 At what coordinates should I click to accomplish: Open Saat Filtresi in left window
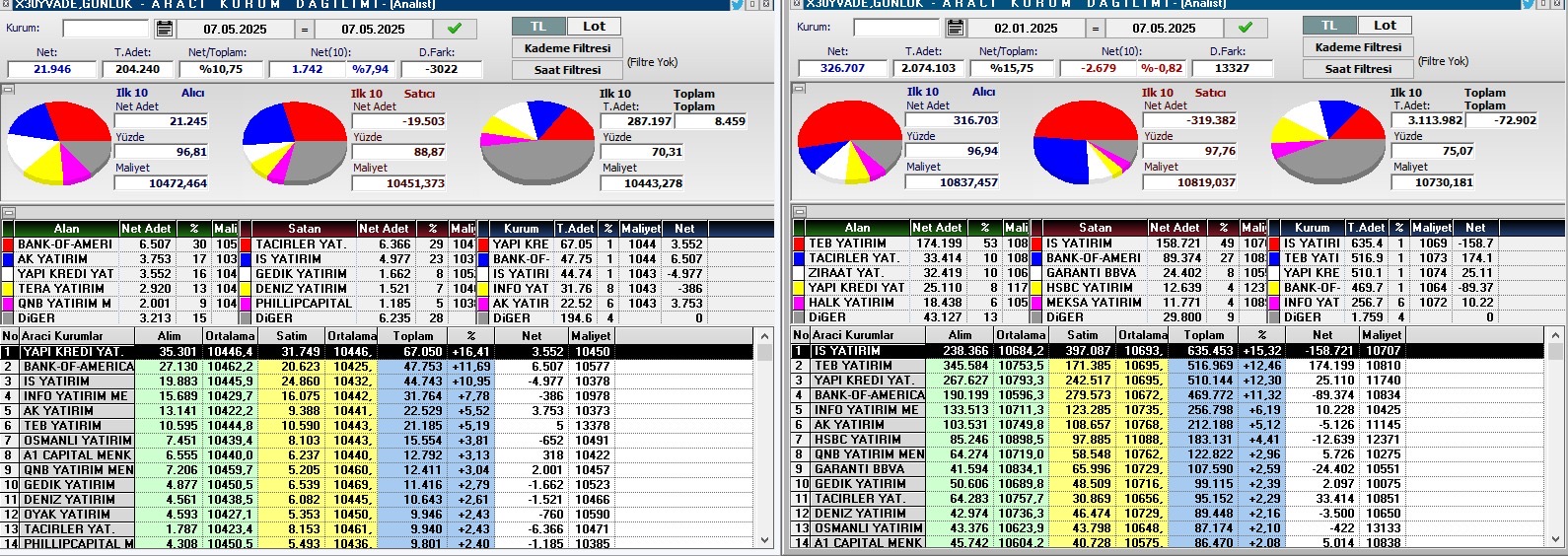click(567, 70)
